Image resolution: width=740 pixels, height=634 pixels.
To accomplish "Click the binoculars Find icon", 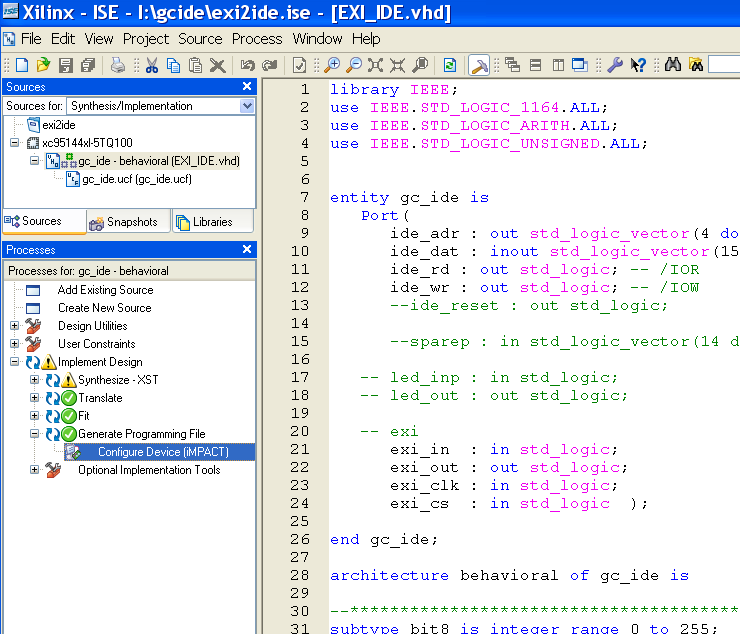I will 673,65.
